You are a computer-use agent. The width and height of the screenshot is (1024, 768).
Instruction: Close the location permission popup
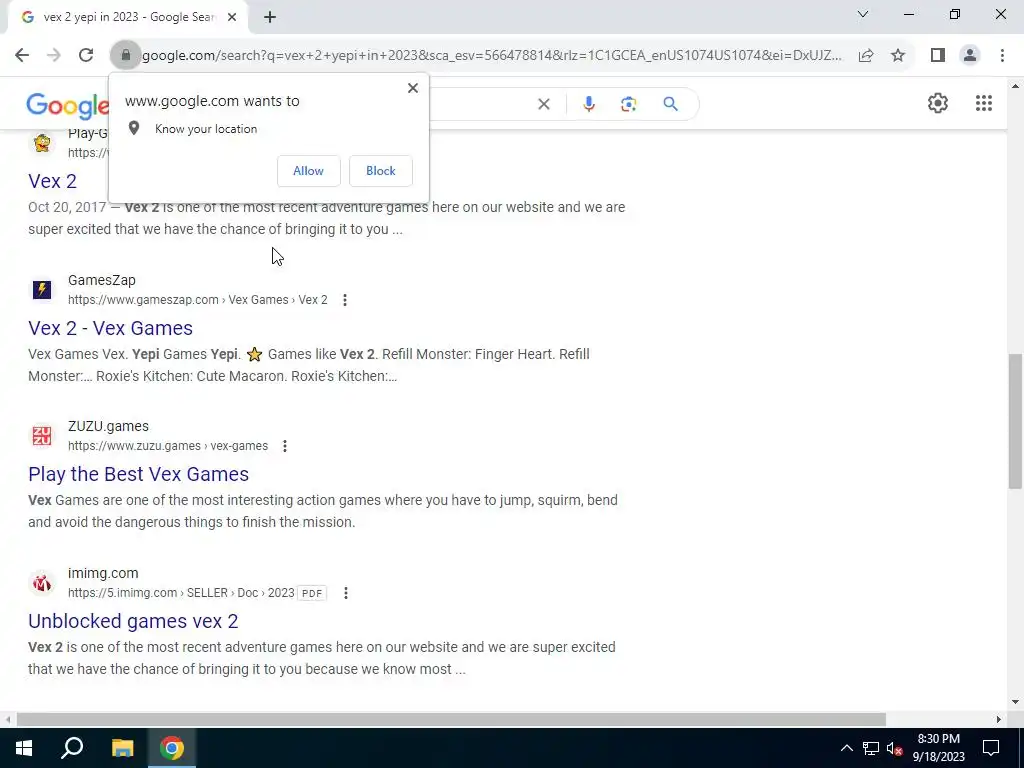[413, 88]
